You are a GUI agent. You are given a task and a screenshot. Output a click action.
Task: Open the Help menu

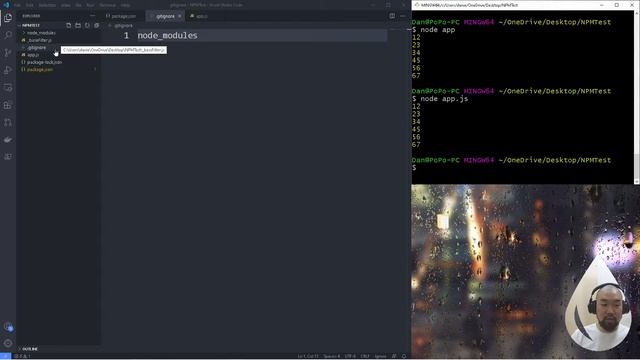pyautogui.click(x=125, y=5)
